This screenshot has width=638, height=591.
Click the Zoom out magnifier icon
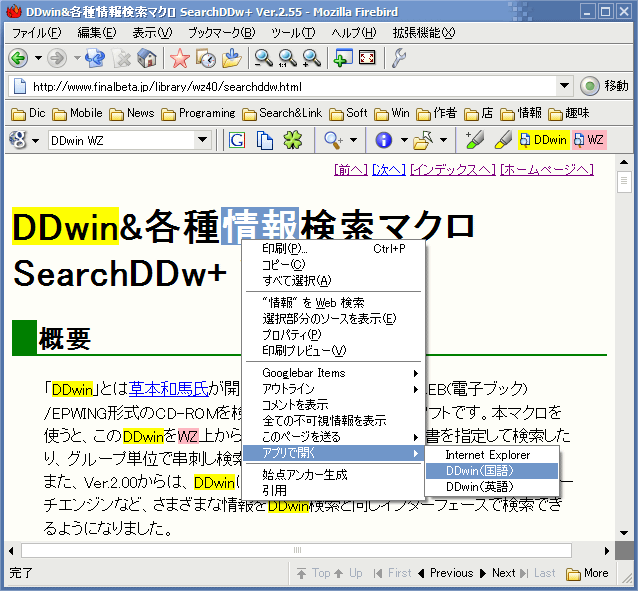[x=263, y=58]
